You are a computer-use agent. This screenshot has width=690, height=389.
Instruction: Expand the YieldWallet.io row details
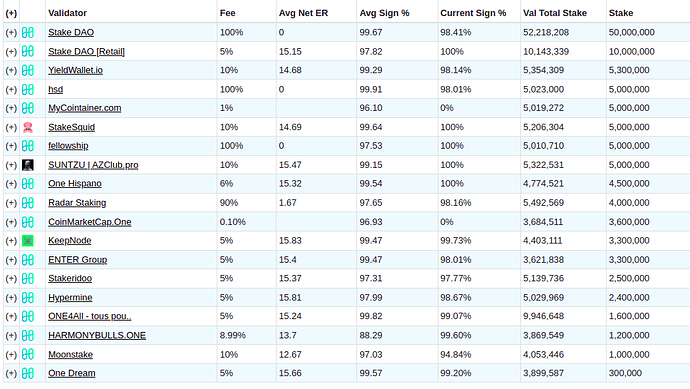(x=11, y=70)
